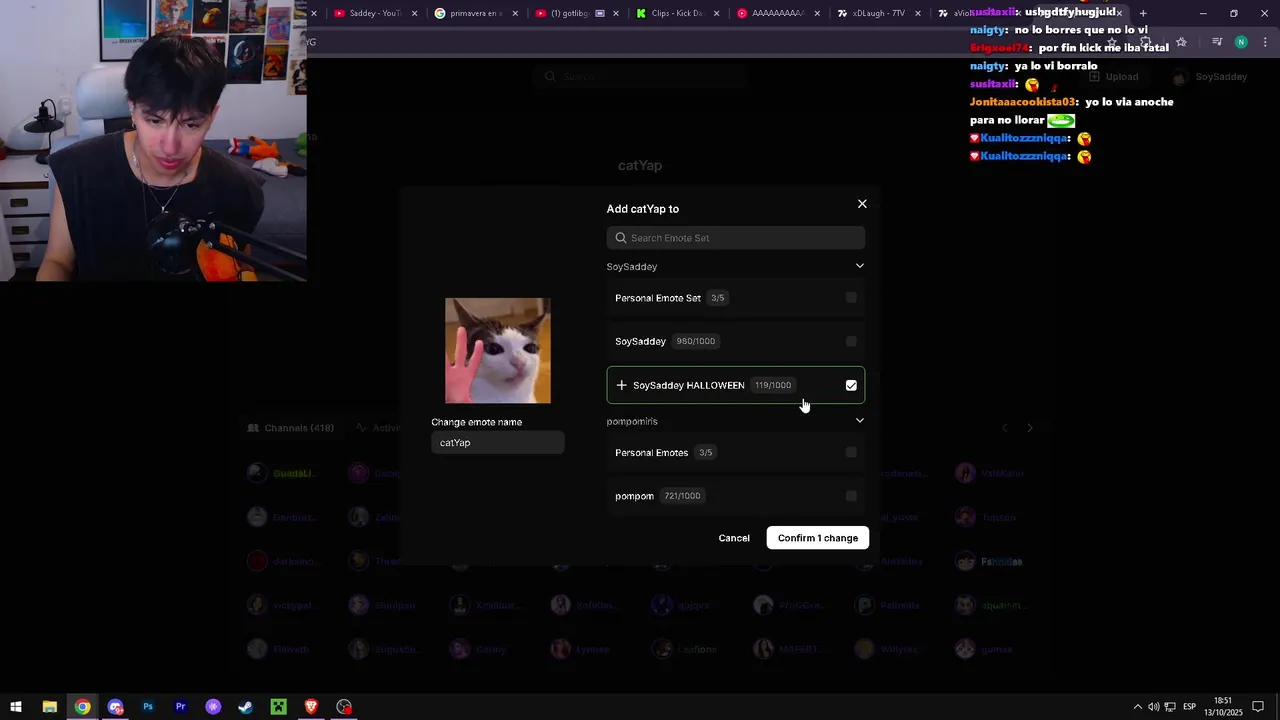Launch Photoshop from the taskbar
Image resolution: width=1280 pixels, height=720 pixels.
pos(148,707)
